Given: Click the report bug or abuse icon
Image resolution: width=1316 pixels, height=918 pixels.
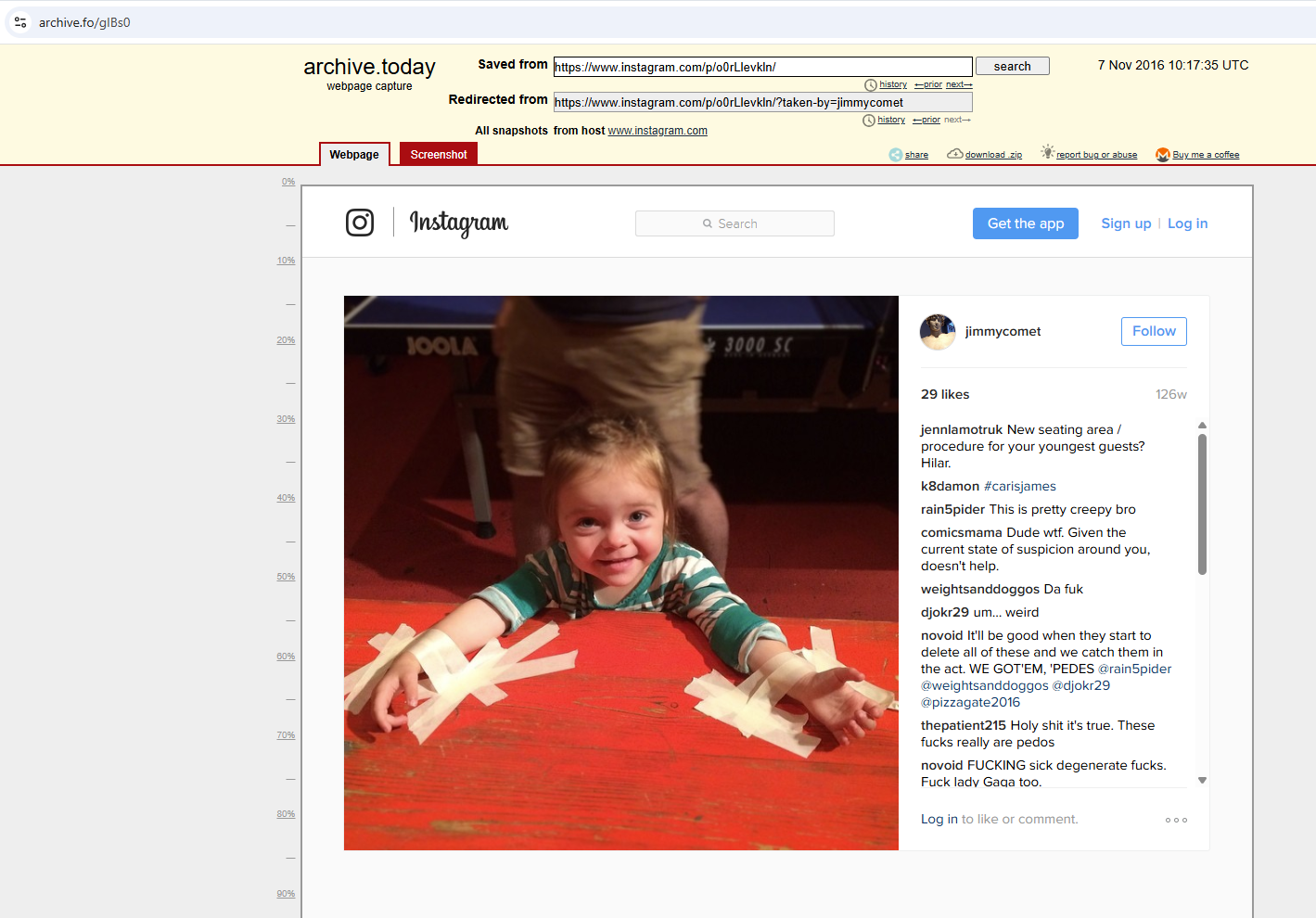Looking at the screenshot, I should point(1047,152).
